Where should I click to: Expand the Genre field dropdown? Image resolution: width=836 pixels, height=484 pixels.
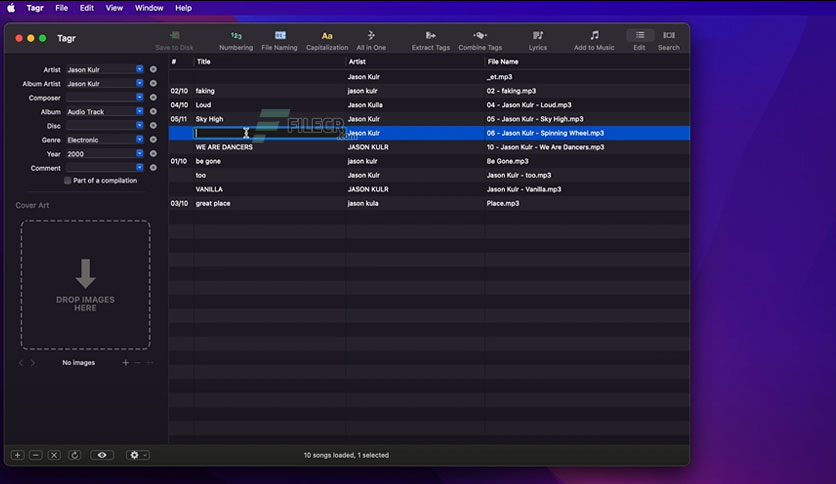tap(140, 140)
